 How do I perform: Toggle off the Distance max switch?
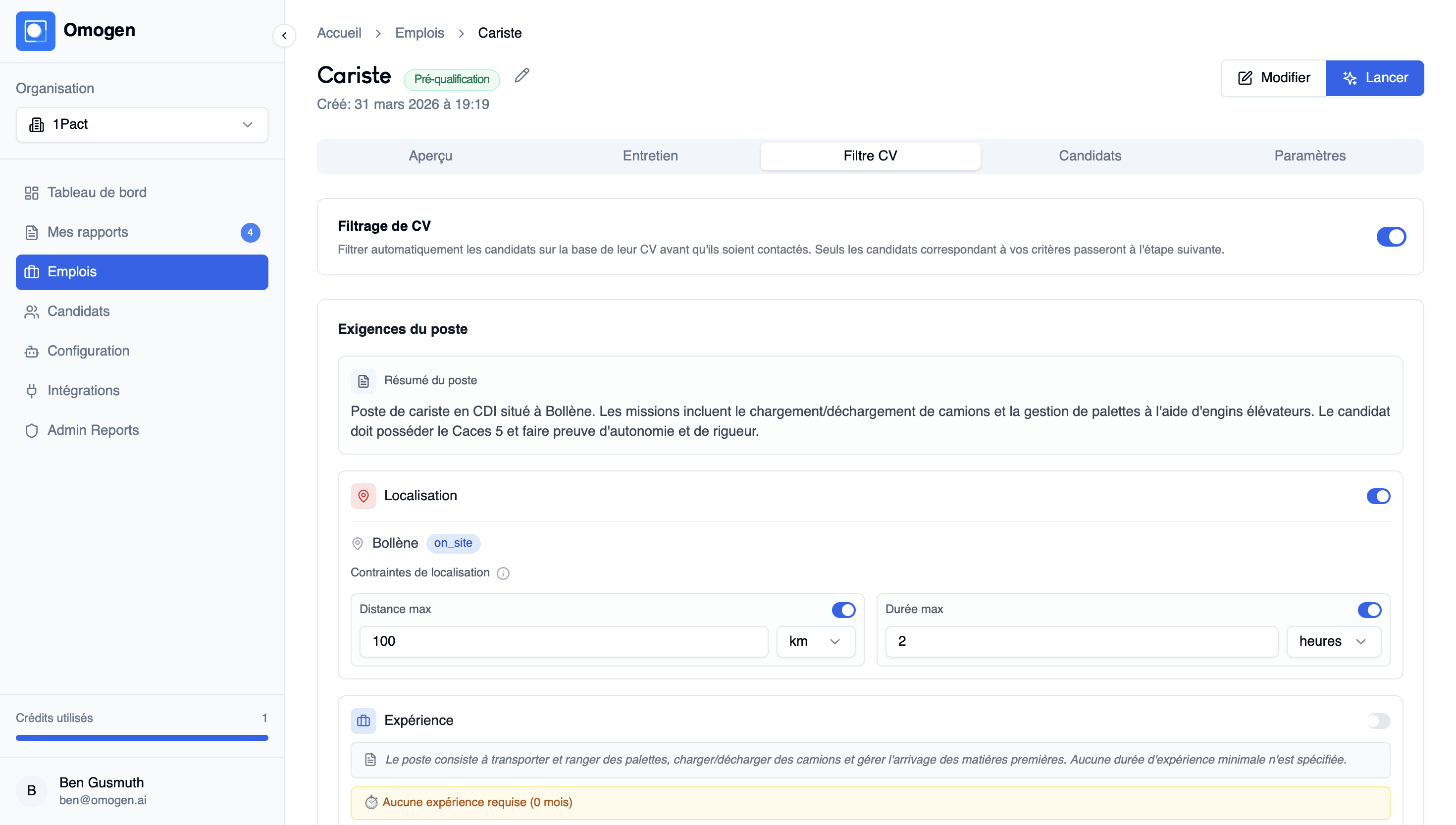(x=843, y=610)
